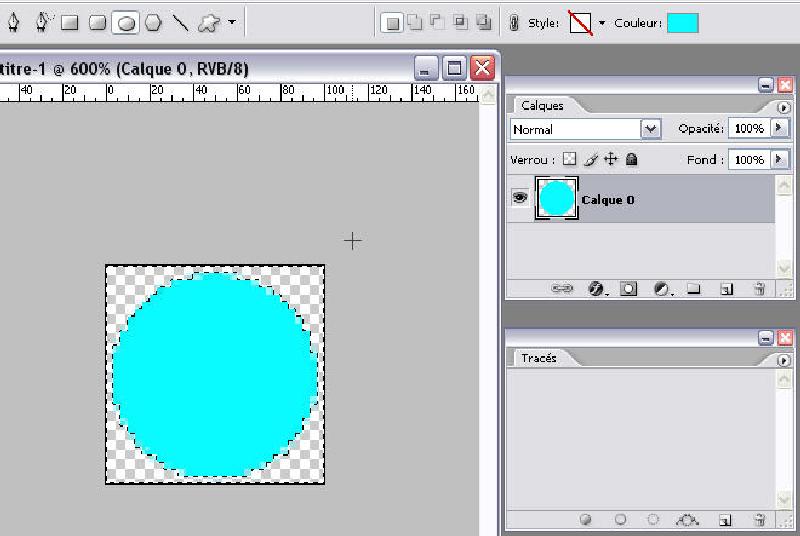800x536 pixels.
Task: Create a new layer group
Action: coord(693,289)
